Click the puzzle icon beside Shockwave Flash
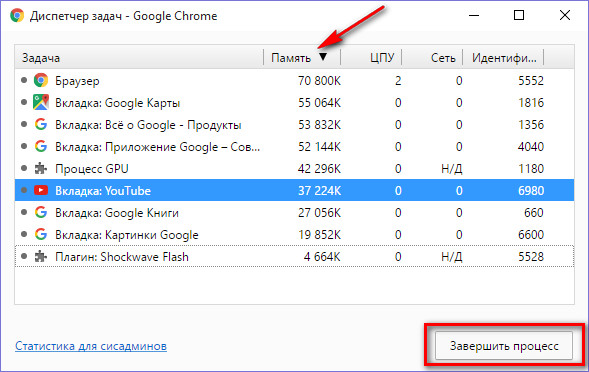 (41, 257)
